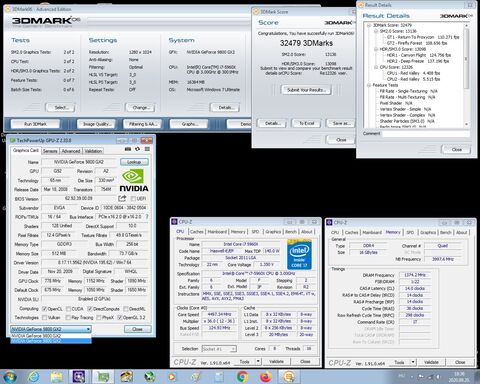Click the purple CPU-Z taskbar icon

(79, 377)
